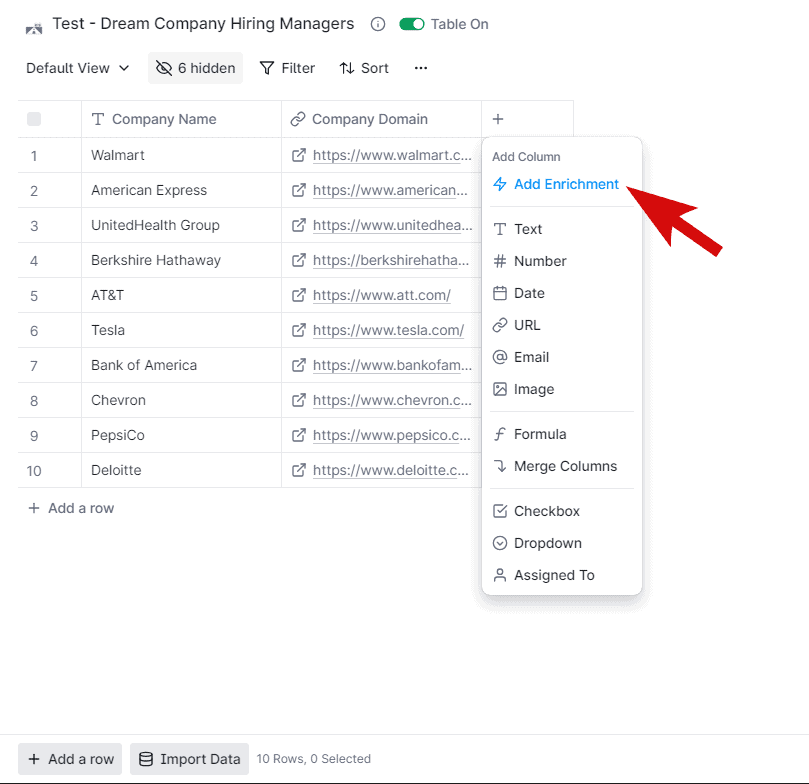Tick the select-all rows checkbox
Viewport: 809px width, 784px height.
[x=34, y=119]
